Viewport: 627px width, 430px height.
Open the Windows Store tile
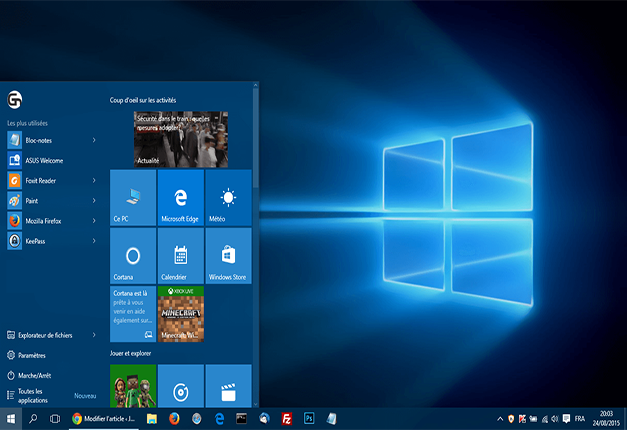pyautogui.click(x=228, y=255)
